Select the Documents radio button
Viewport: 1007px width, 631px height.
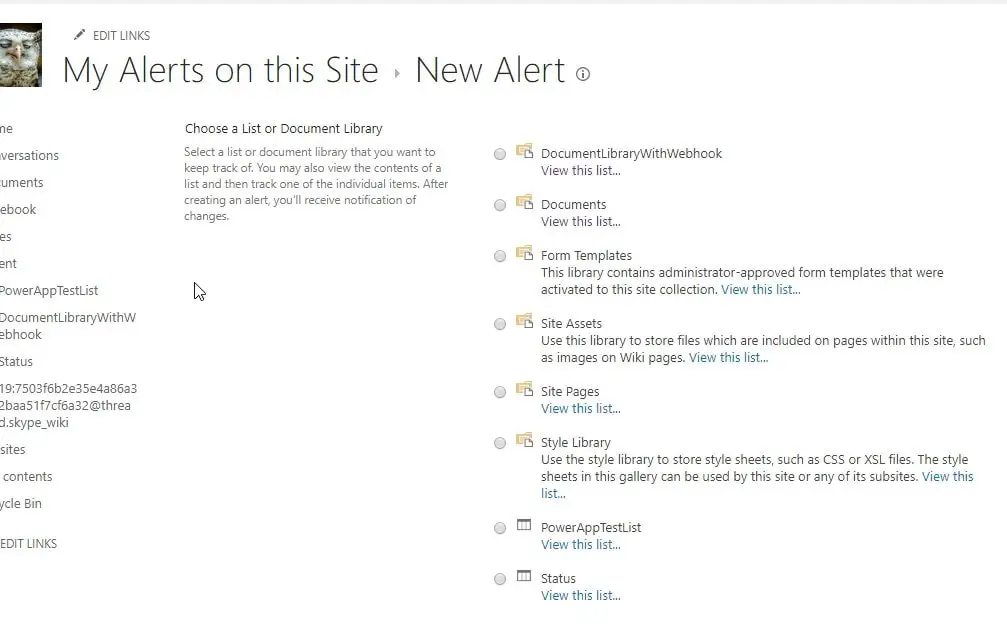500,205
